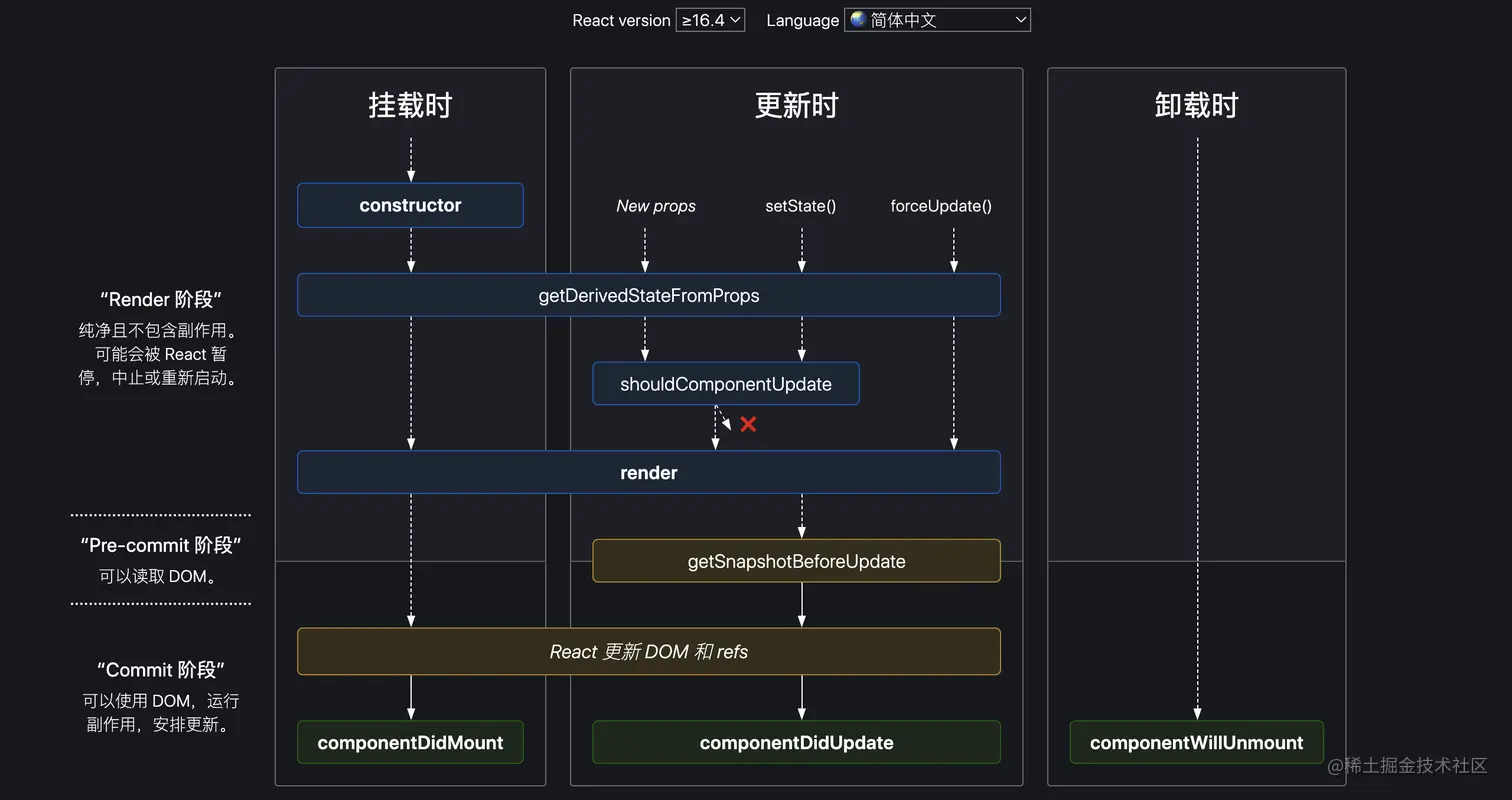Click the getSnapshotBeforeUpdate box

click(796, 561)
